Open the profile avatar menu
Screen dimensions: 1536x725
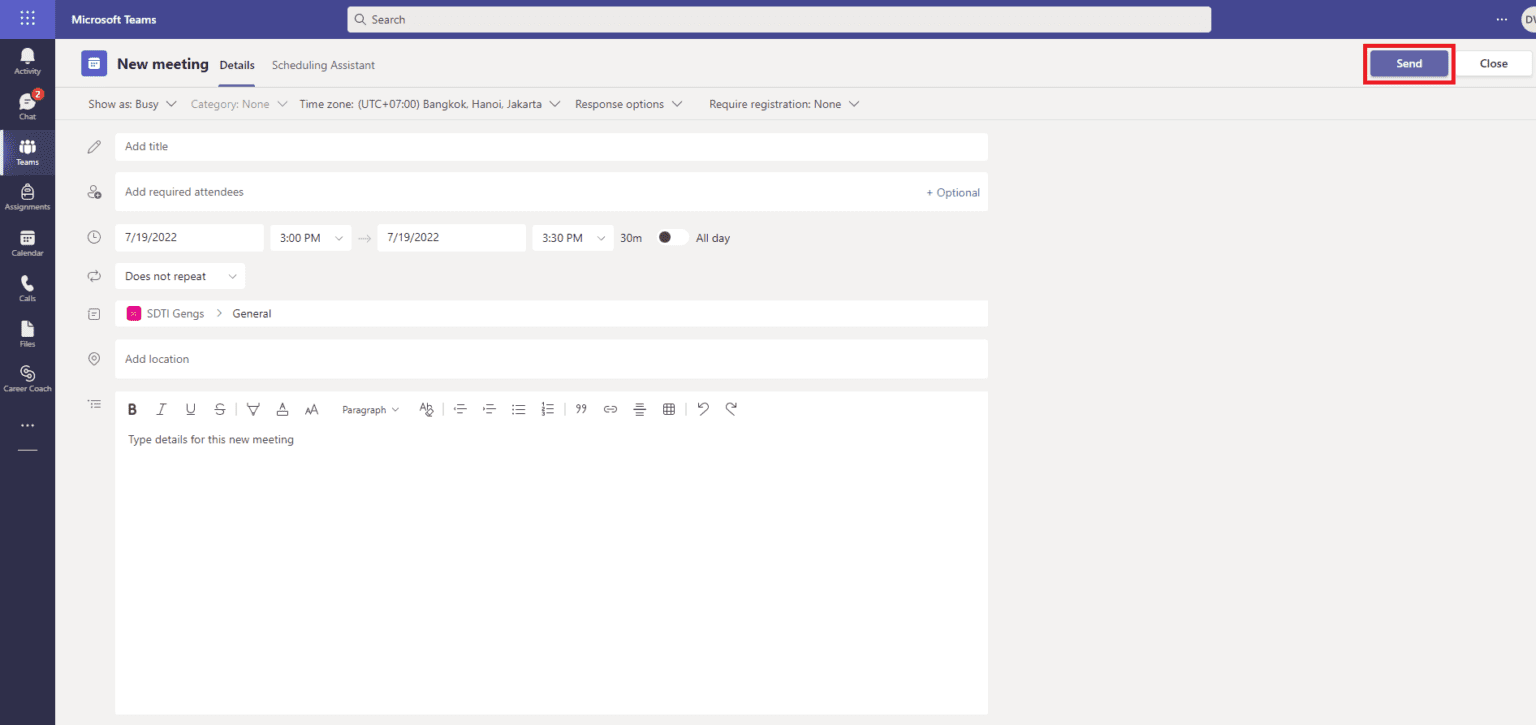pyautogui.click(x=1528, y=19)
